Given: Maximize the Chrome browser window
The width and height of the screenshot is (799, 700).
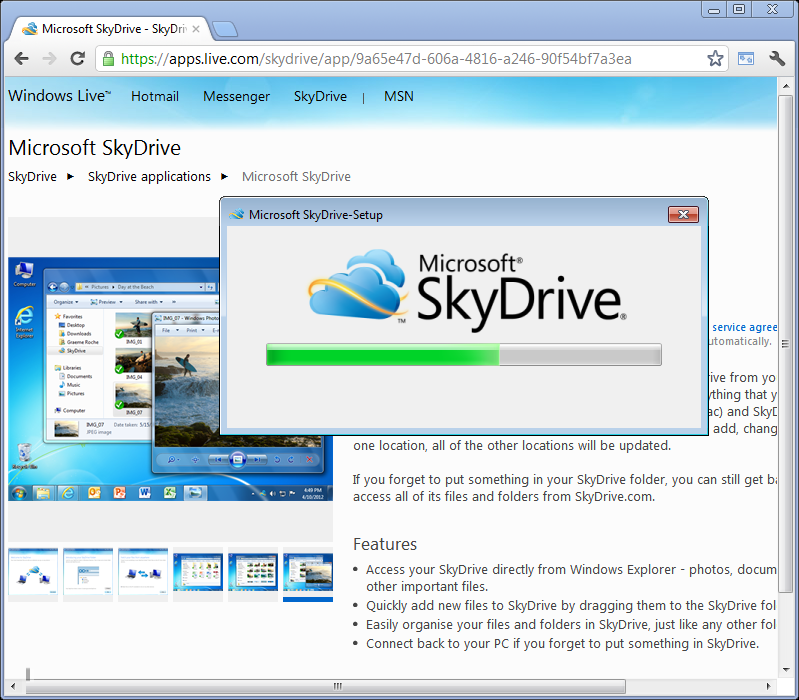Looking at the screenshot, I should pos(739,9).
